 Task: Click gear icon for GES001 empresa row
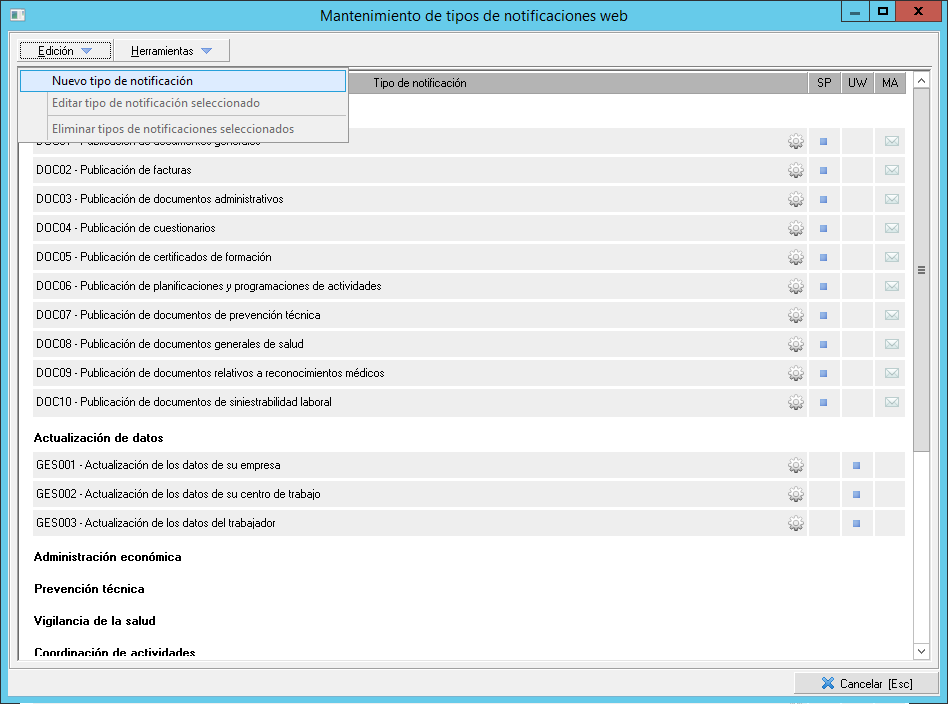795,465
